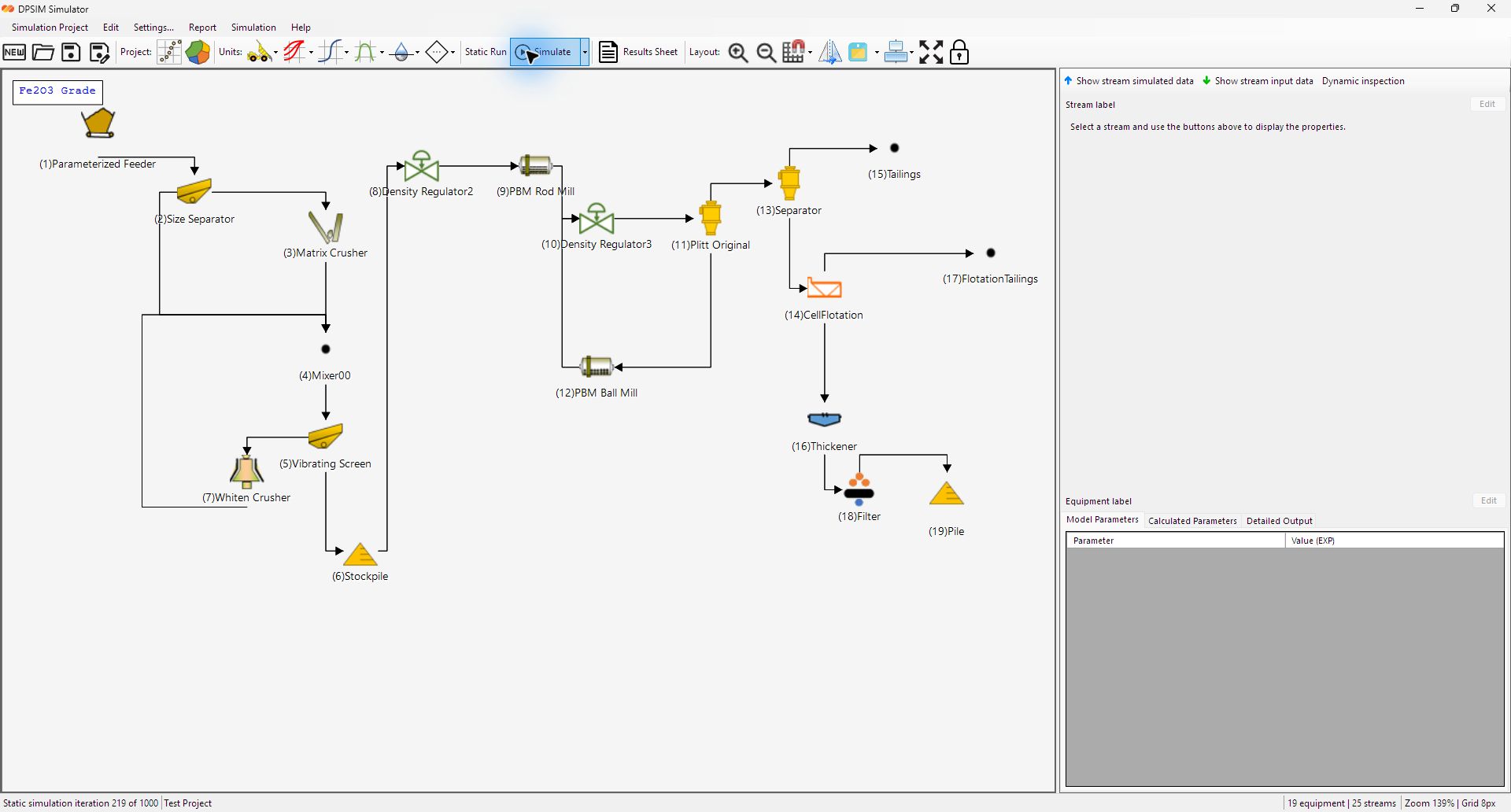Viewport: 1511px width, 812px height.
Task: Open the Settings... menu
Action: (x=153, y=28)
